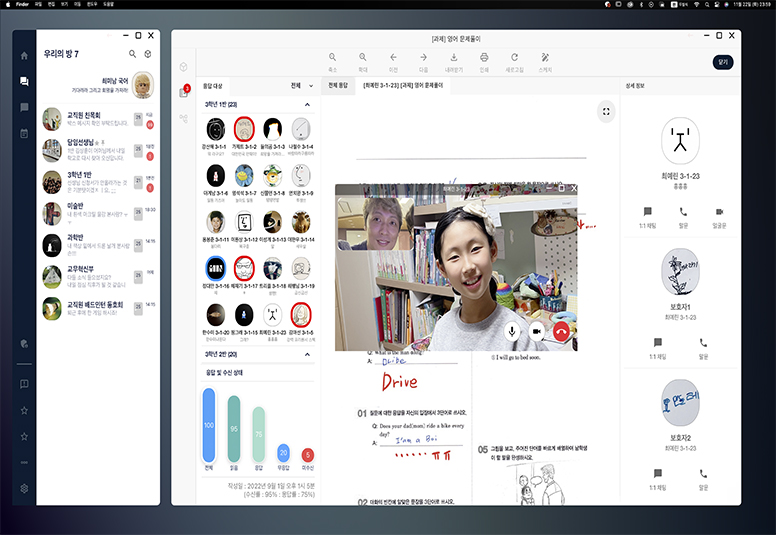
Task: Mute the microphone in the video call
Action: coord(512,331)
